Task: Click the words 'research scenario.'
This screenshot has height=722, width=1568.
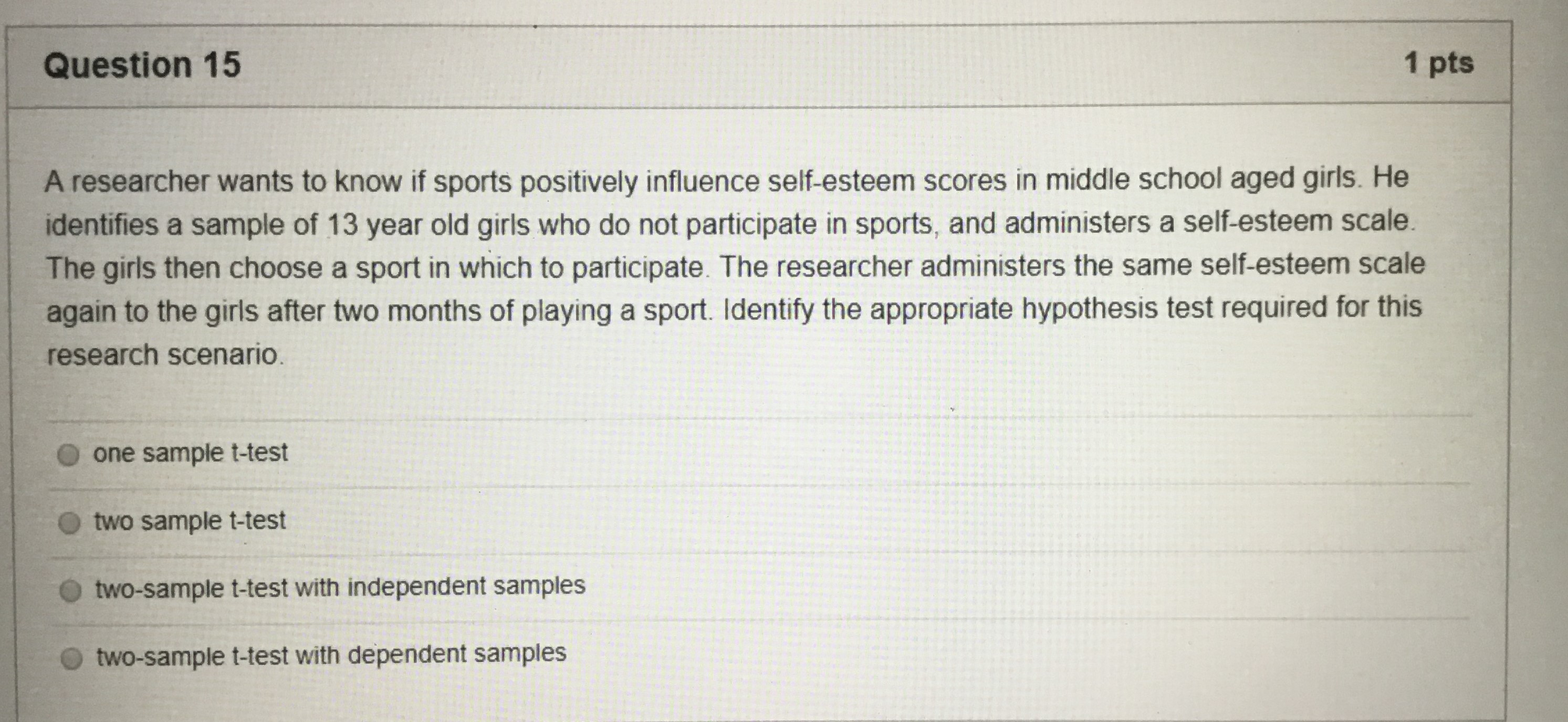Action: pos(165,354)
